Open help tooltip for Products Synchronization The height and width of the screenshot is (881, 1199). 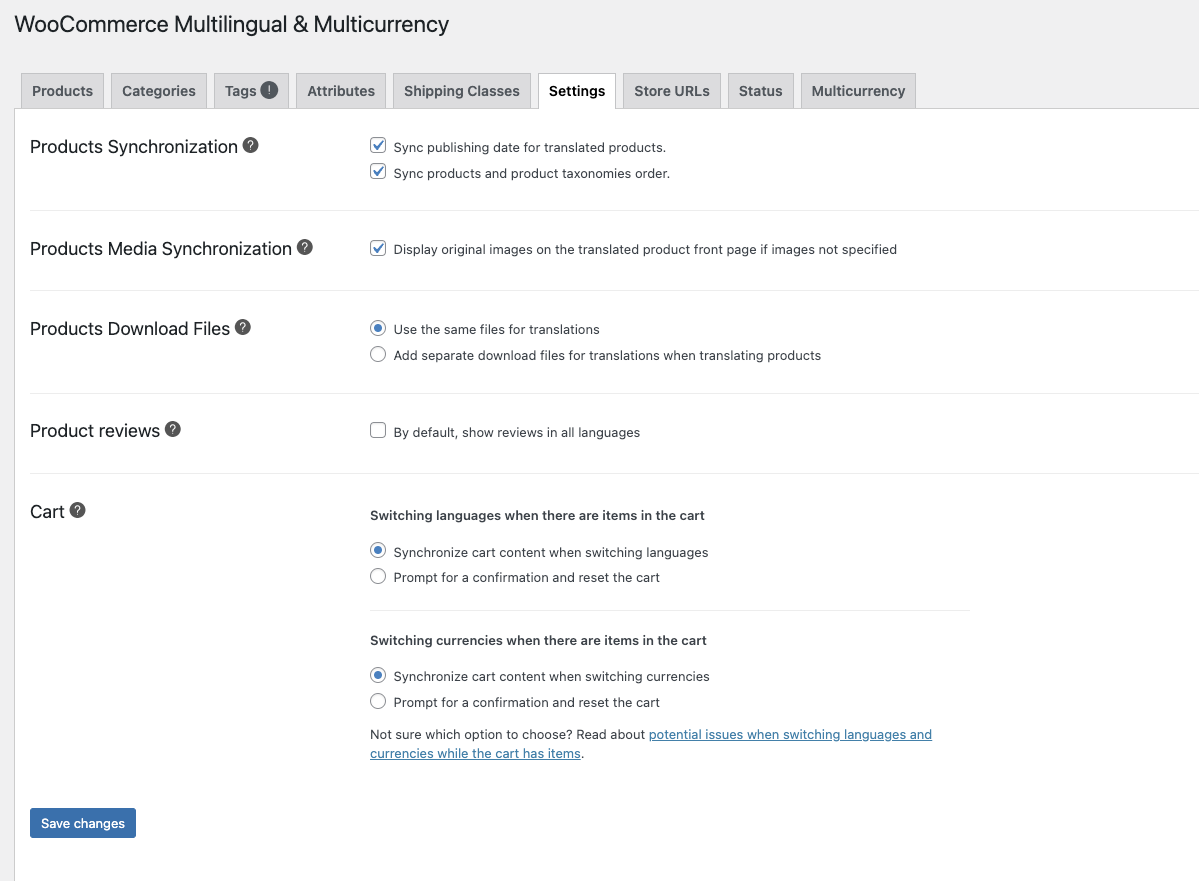(251, 145)
